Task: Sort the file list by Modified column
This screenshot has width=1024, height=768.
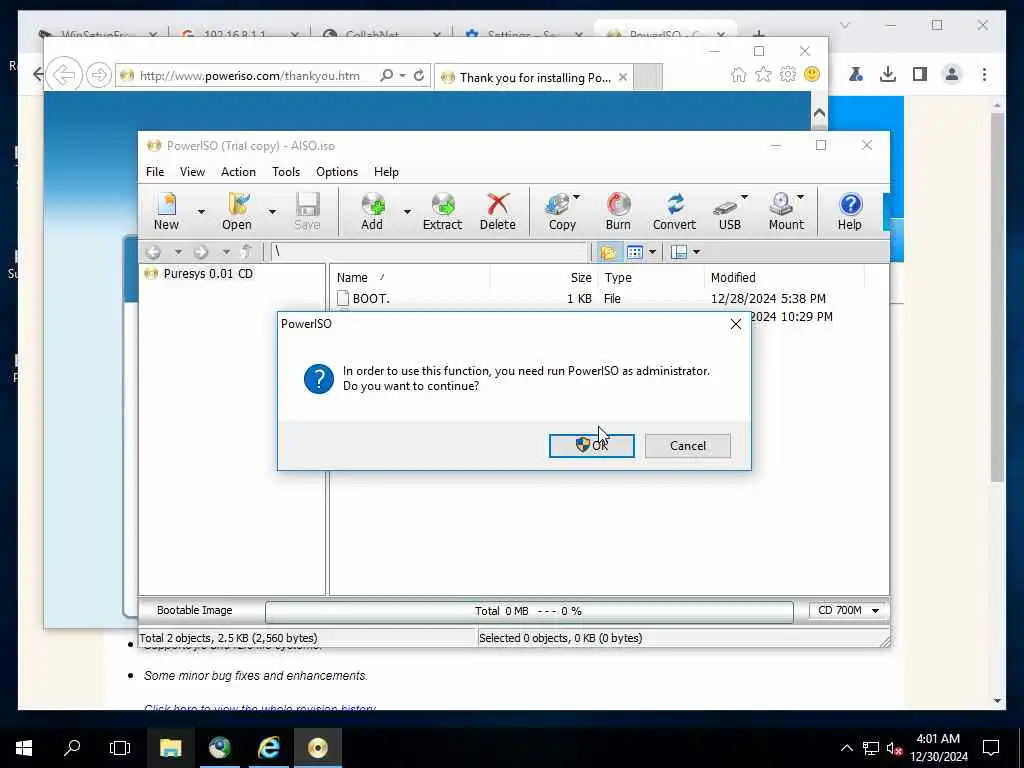Action: 784,278
